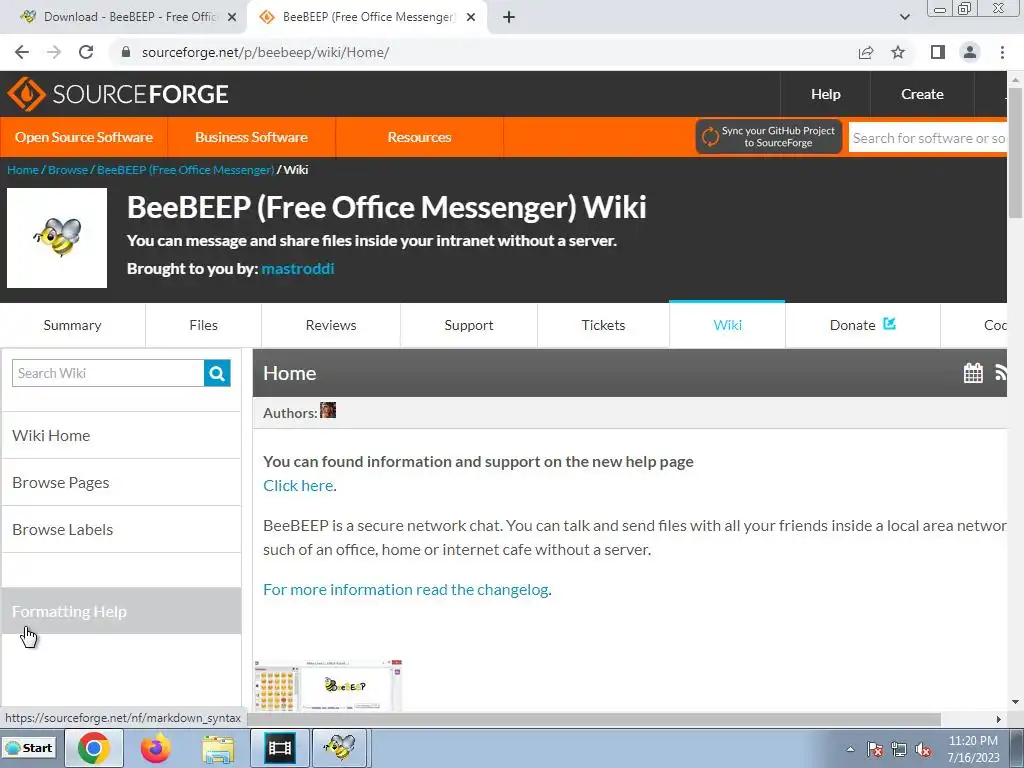Focus the Search Wiki field
Viewport: 1024px width, 768px height.
point(108,373)
